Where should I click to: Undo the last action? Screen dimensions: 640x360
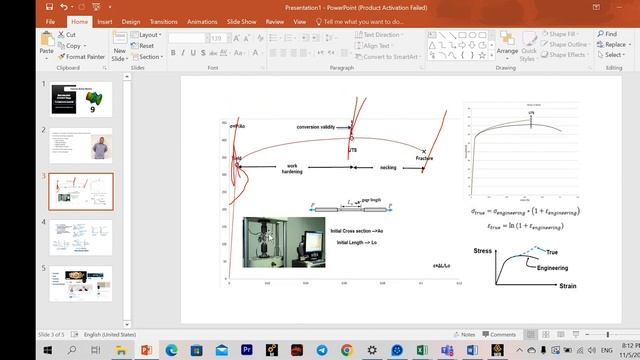(x=64, y=7)
